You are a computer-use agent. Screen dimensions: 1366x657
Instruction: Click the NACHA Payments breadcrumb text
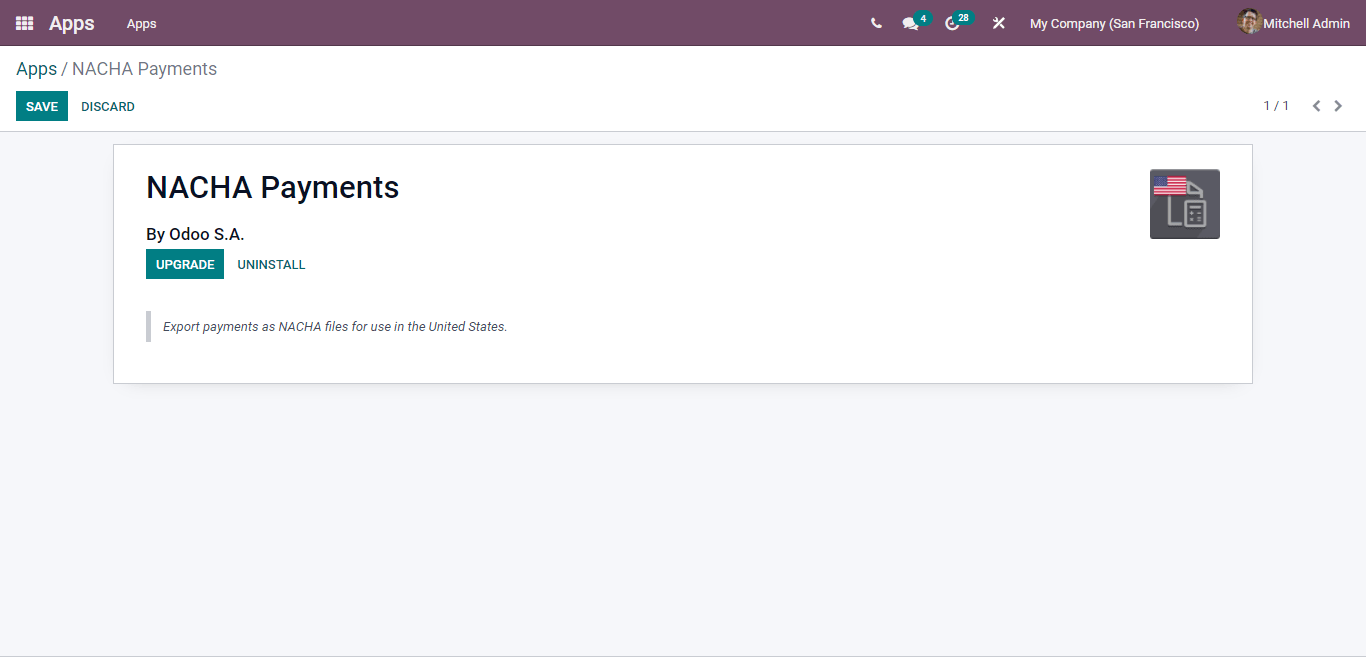pos(144,69)
